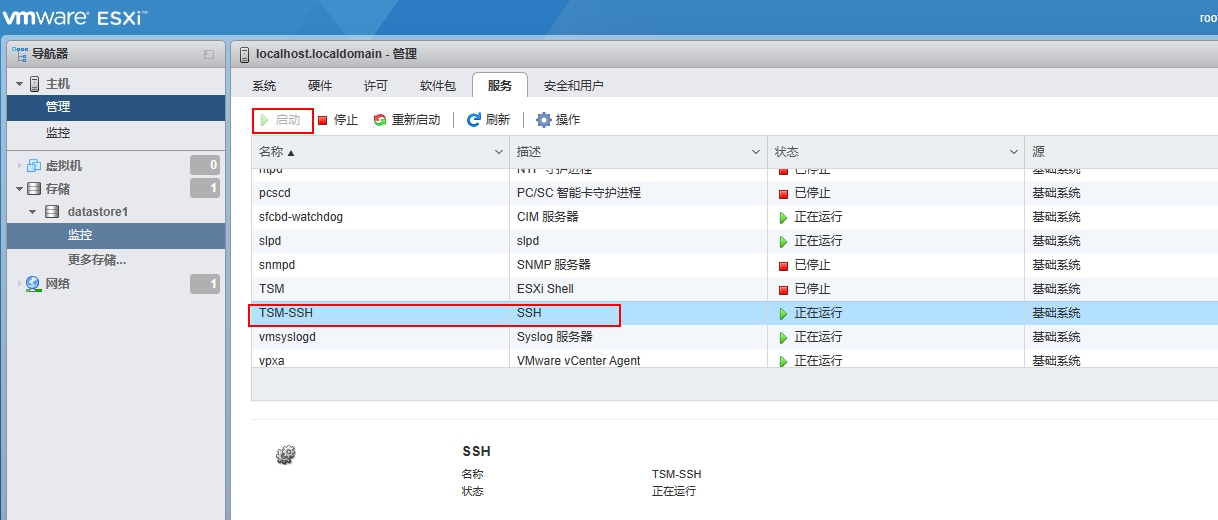The width and height of the screenshot is (1218, 520).
Task: Select Monitor (监控) under Host
Action: [x=58, y=133]
